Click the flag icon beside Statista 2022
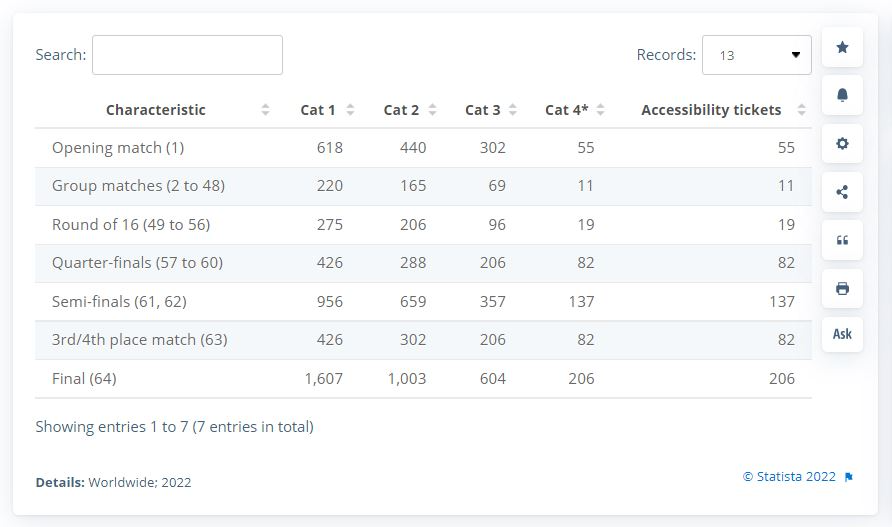Viewport: 892px width, 527px height. (x=849, y=477)
